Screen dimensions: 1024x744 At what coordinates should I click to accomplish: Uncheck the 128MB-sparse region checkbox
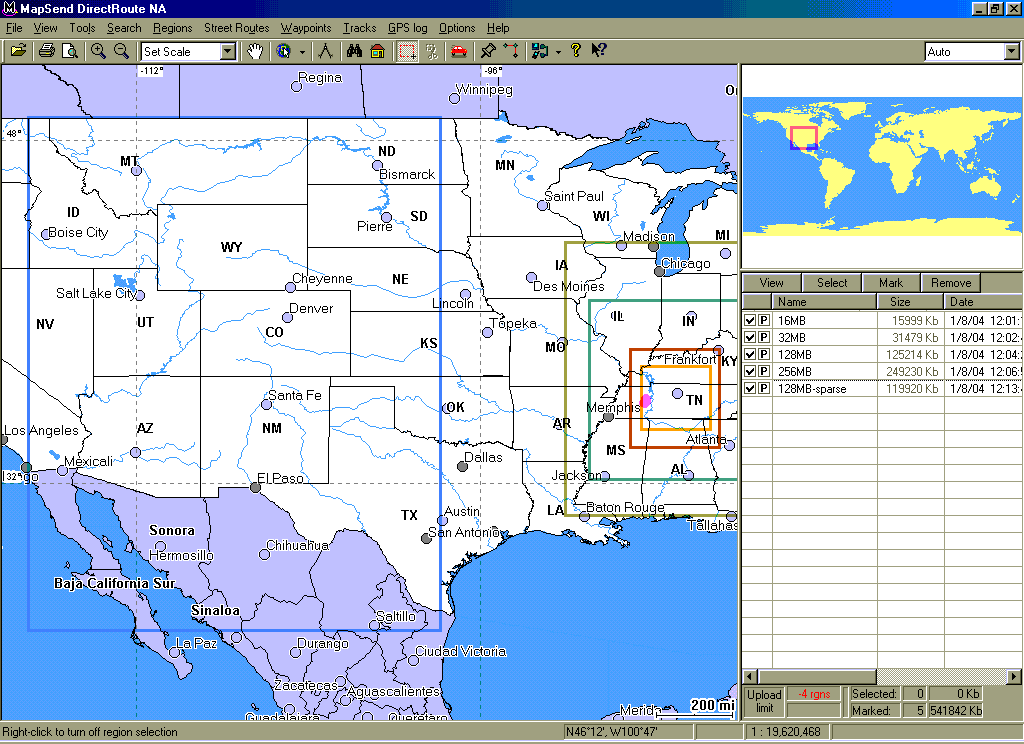pos(750,389)
